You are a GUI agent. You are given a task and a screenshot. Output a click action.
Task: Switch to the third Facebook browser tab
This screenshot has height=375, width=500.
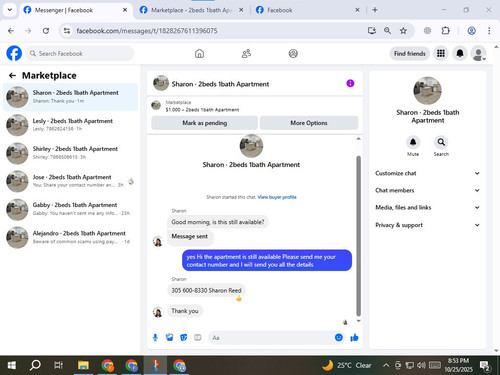click(307, 10)
